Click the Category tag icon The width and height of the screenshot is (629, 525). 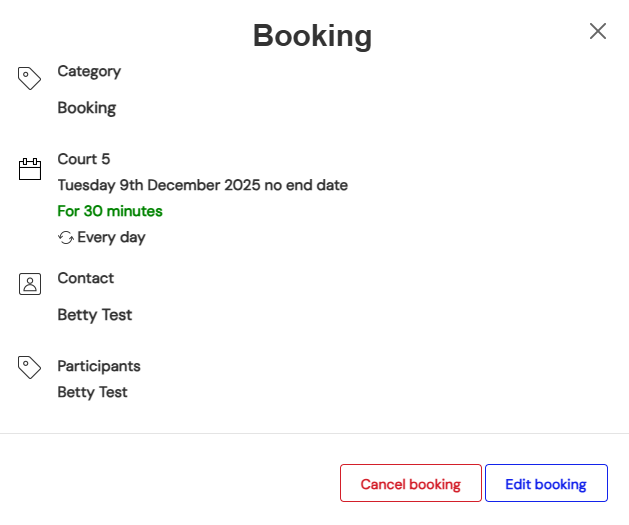[30, 78]
